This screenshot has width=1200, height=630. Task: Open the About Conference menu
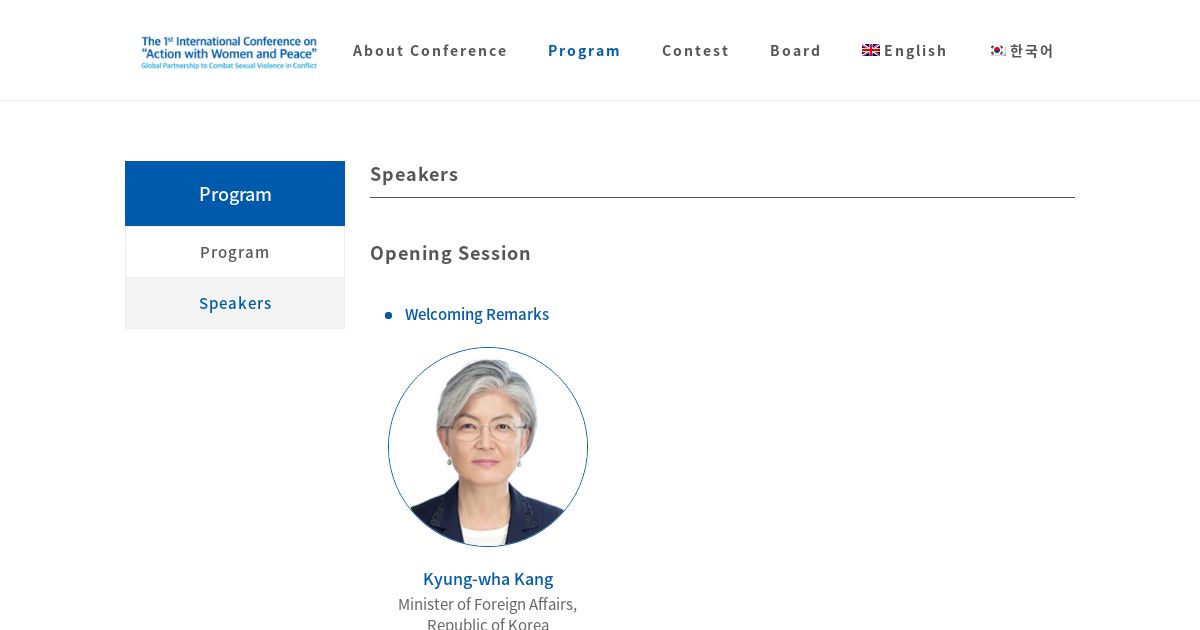coord(430,50)
